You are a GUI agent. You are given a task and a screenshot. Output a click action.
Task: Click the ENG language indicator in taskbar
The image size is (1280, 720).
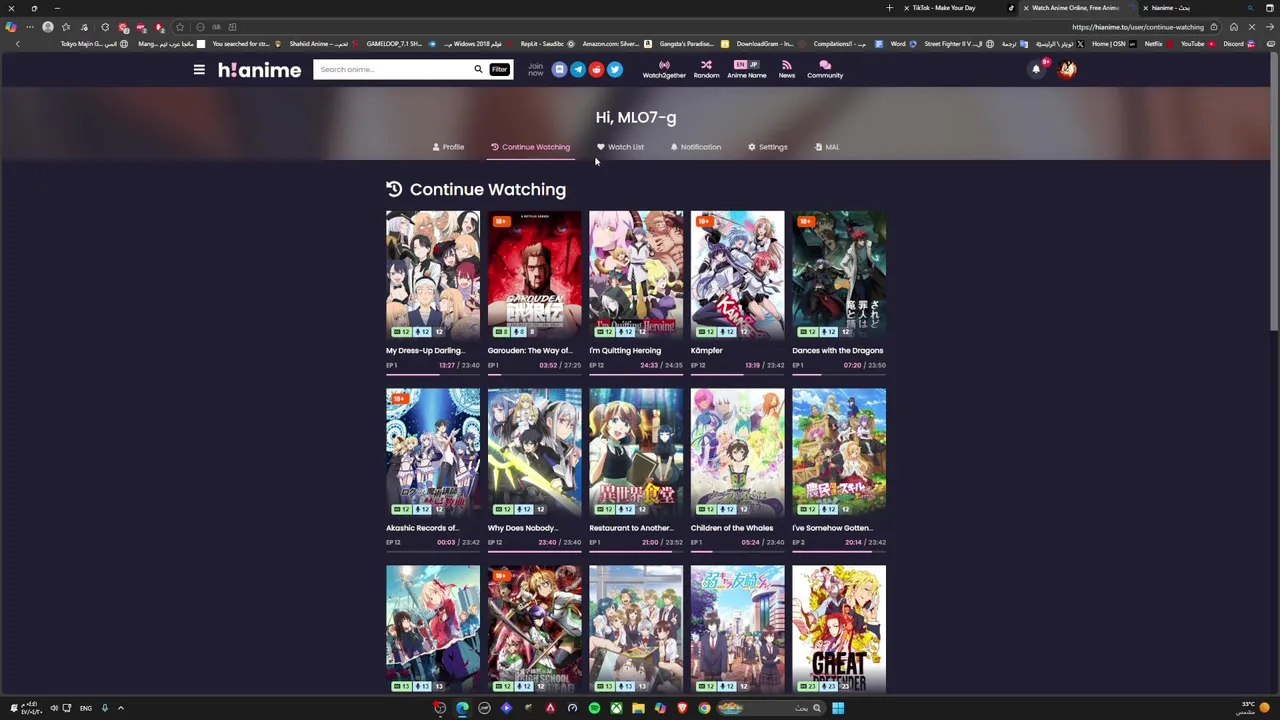(x=86, y=708)
